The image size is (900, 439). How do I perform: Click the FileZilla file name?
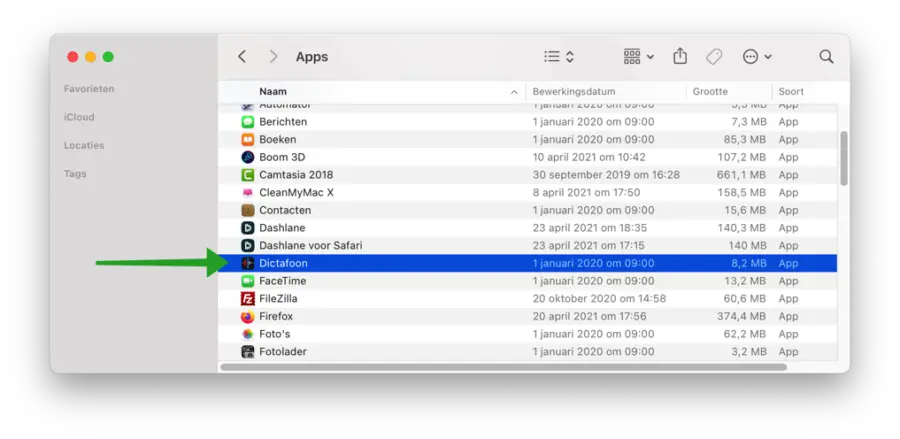[x=278, y=298]
